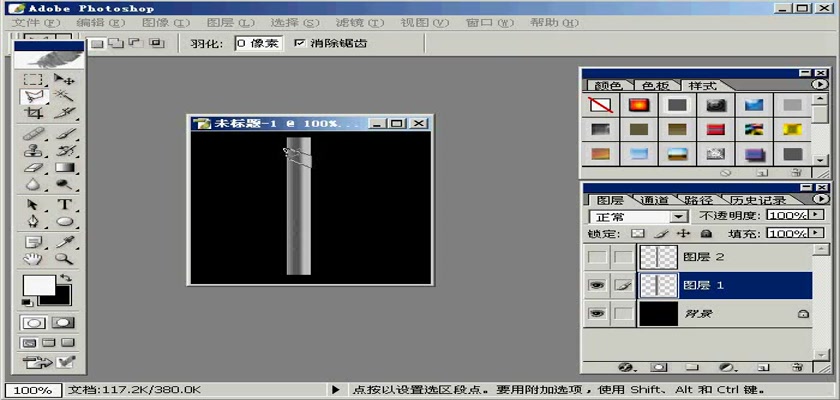The height and width of the screenshot is (400, 840).
Task: Hide 图层 1 using its eye icon
Action: [x=597, y=285]
